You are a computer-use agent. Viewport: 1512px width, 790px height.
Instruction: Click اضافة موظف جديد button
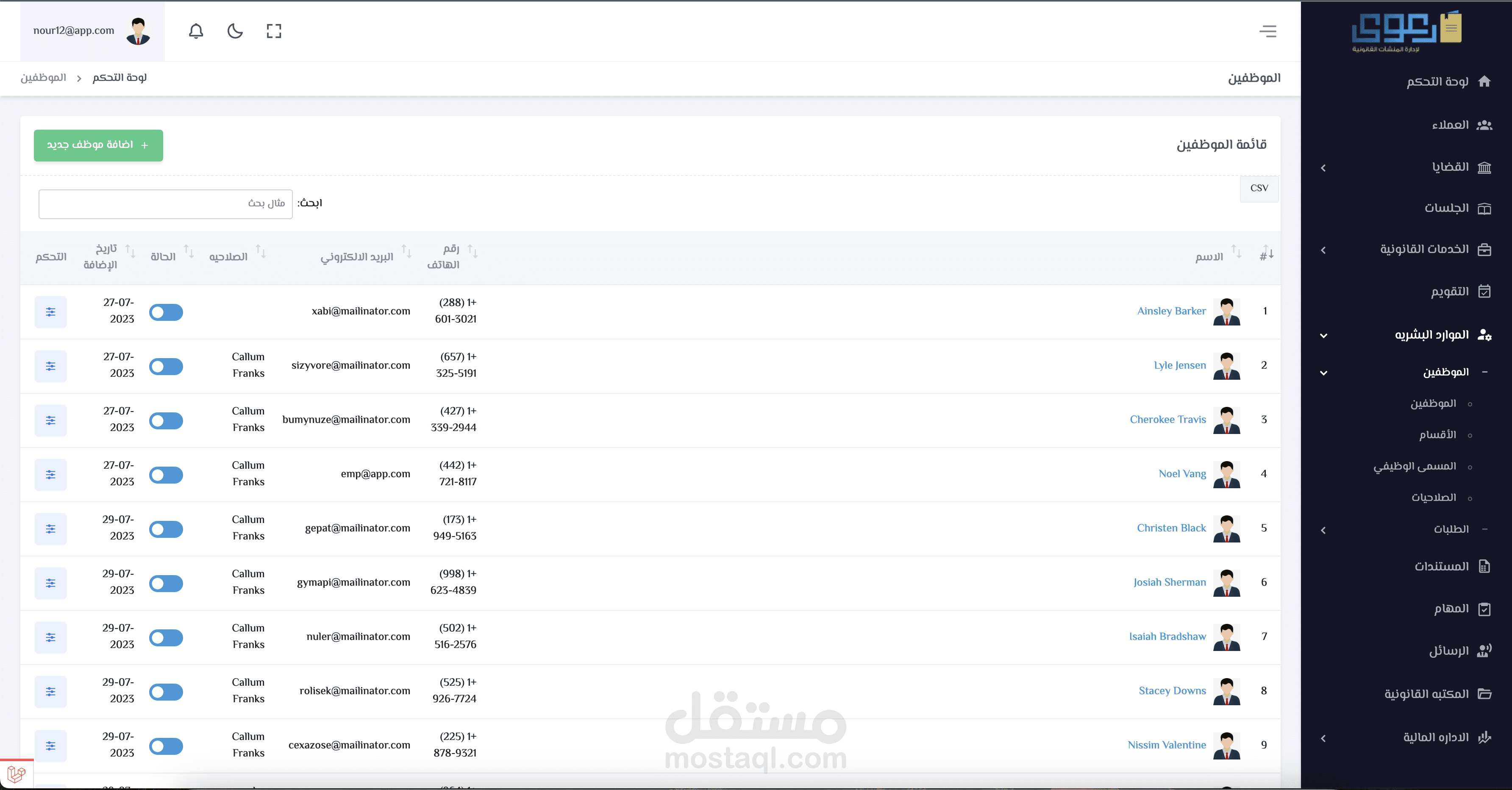tap(98, 145)
